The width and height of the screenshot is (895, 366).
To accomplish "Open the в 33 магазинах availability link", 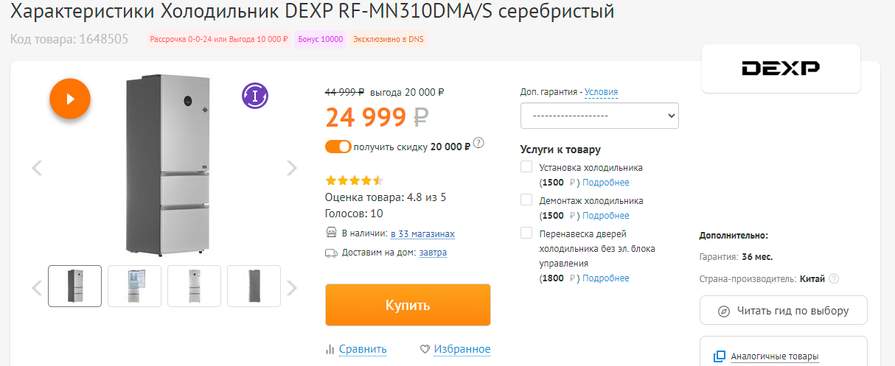I will coord(422,234).
